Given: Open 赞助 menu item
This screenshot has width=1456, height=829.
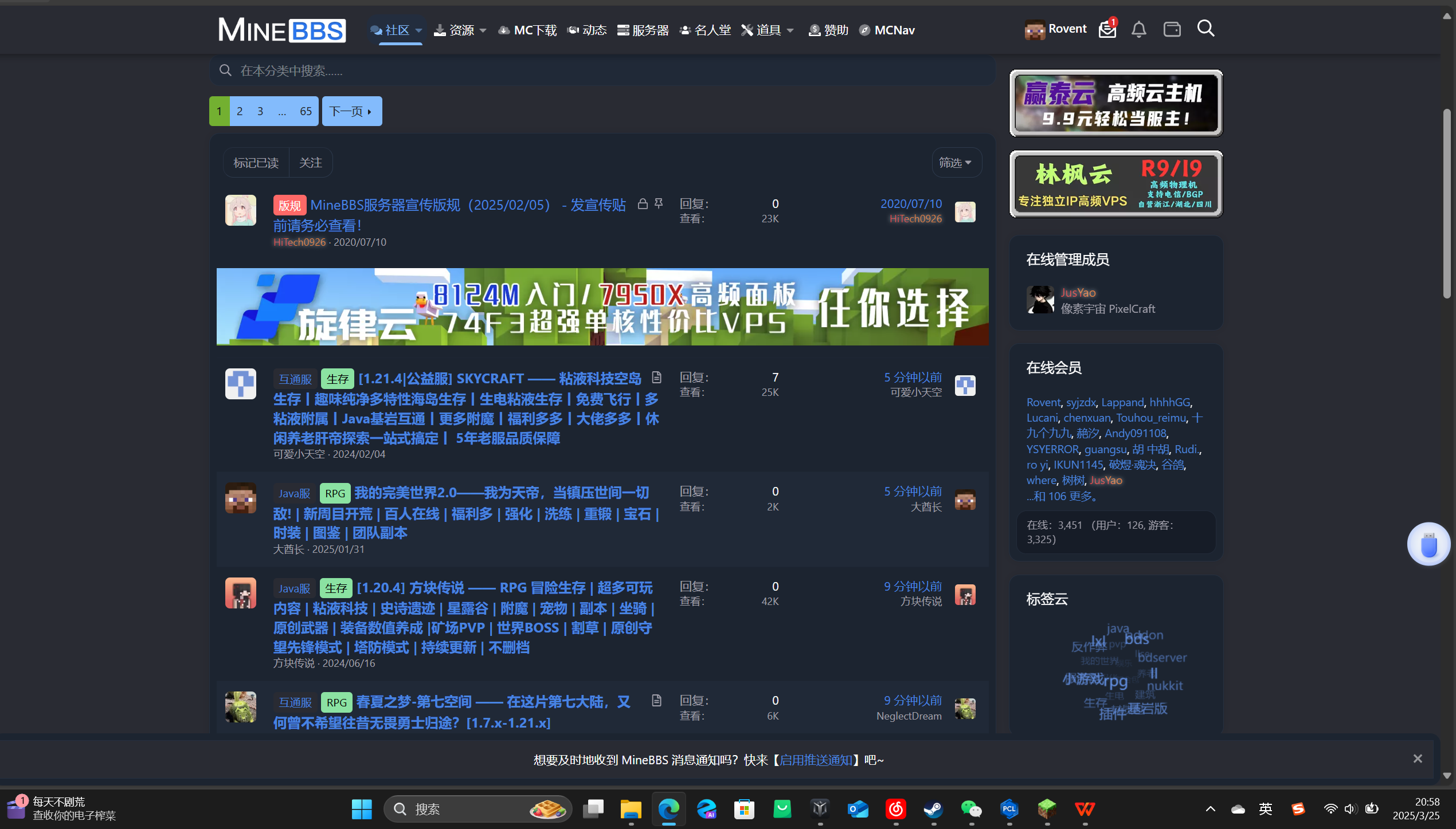Looking at the screenshot, I should point(828,30).
